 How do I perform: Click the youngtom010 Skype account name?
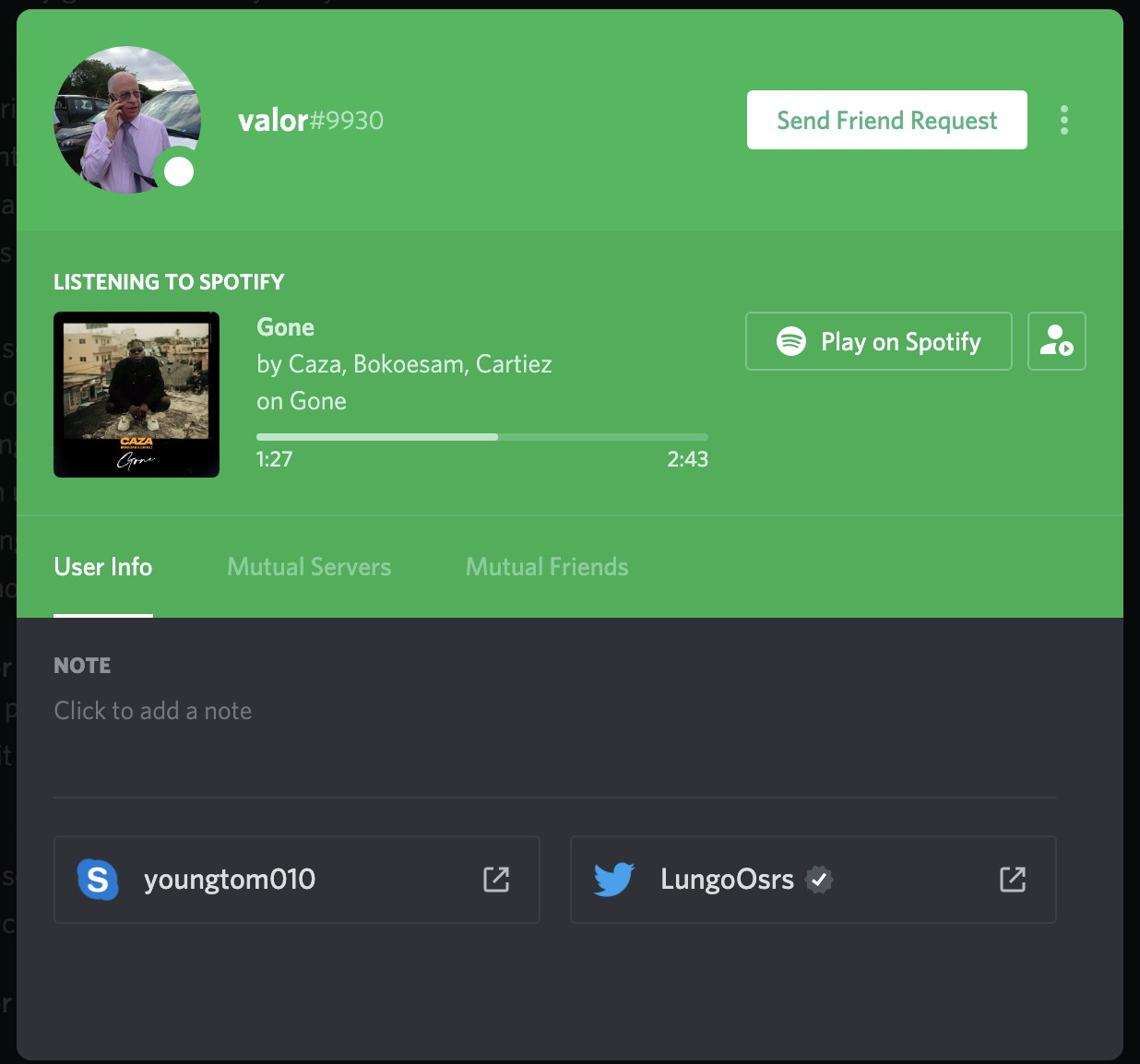pos(230,880)
